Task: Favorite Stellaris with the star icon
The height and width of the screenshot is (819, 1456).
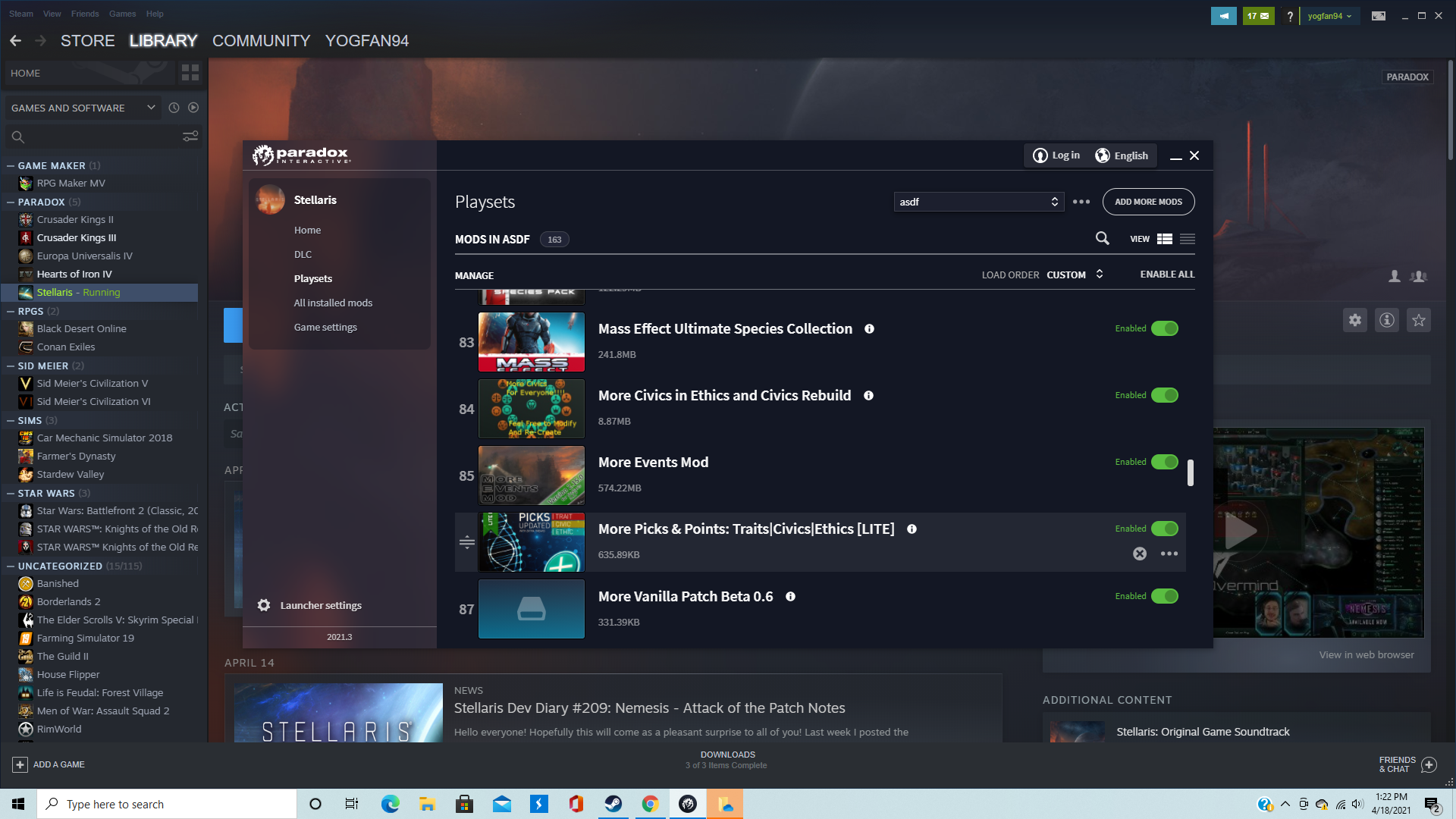Action: click(1419, 320)
